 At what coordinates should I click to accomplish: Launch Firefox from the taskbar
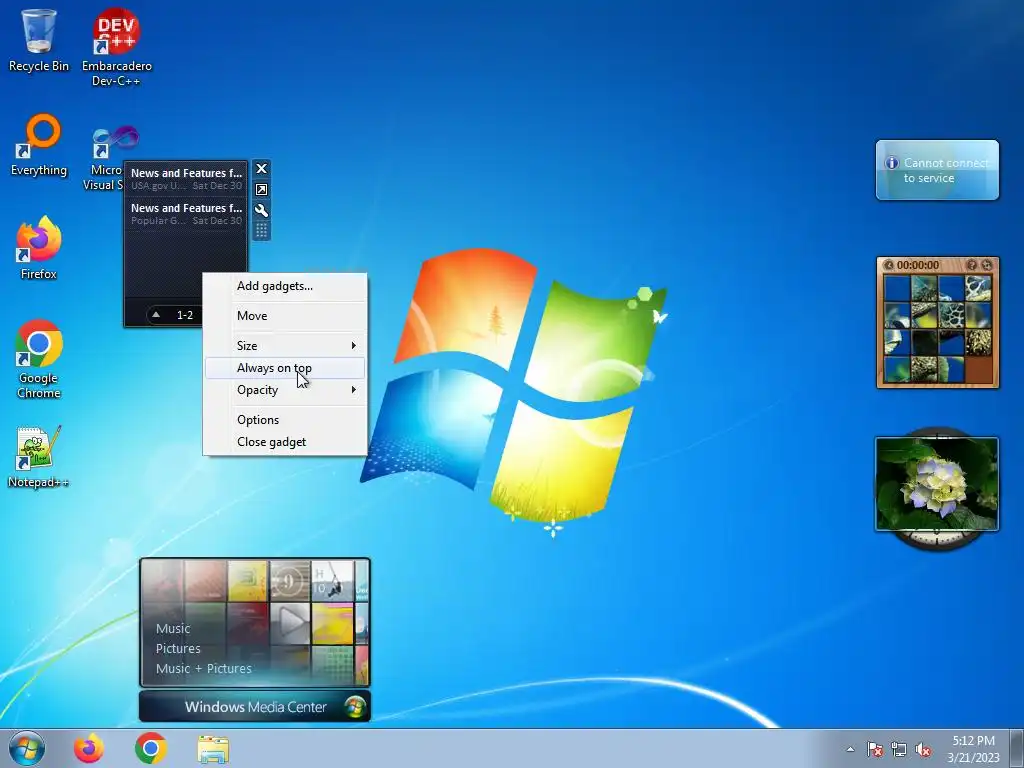pos(89,748)
